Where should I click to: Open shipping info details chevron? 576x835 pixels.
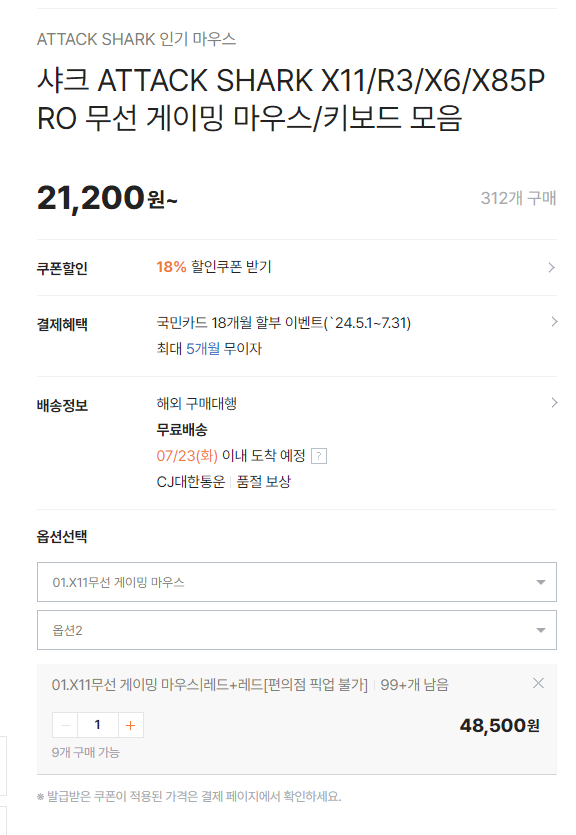coord(554,403)
